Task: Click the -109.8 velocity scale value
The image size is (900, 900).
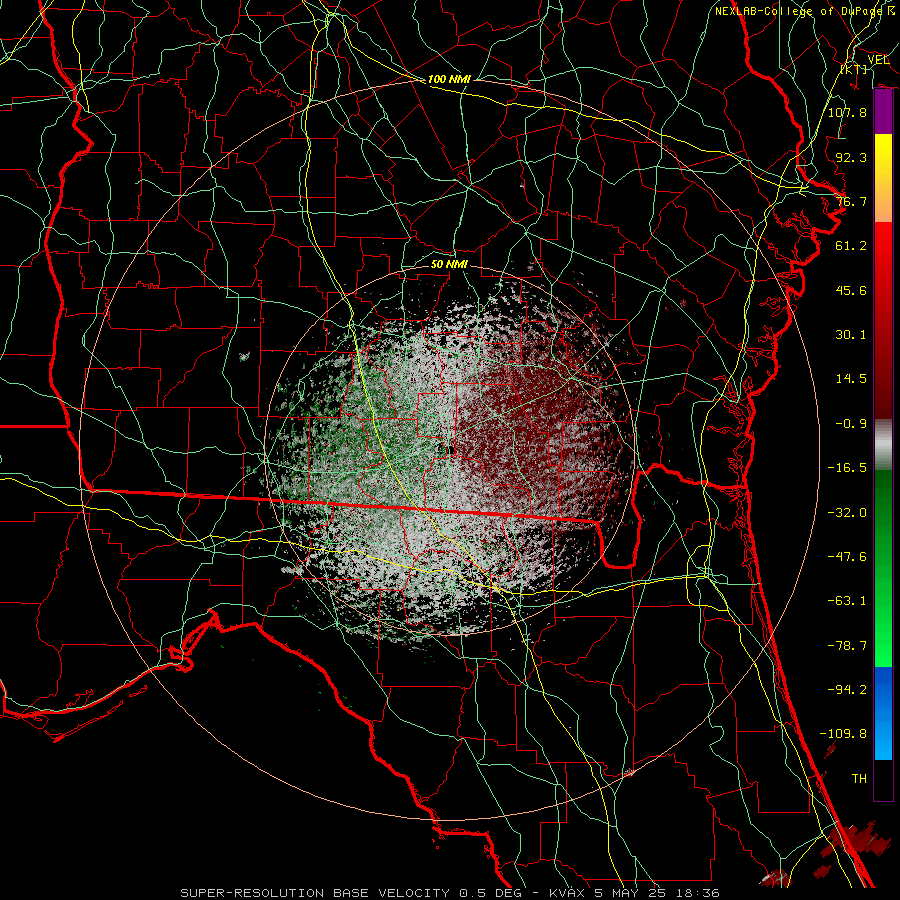Action: coord(843,734)
